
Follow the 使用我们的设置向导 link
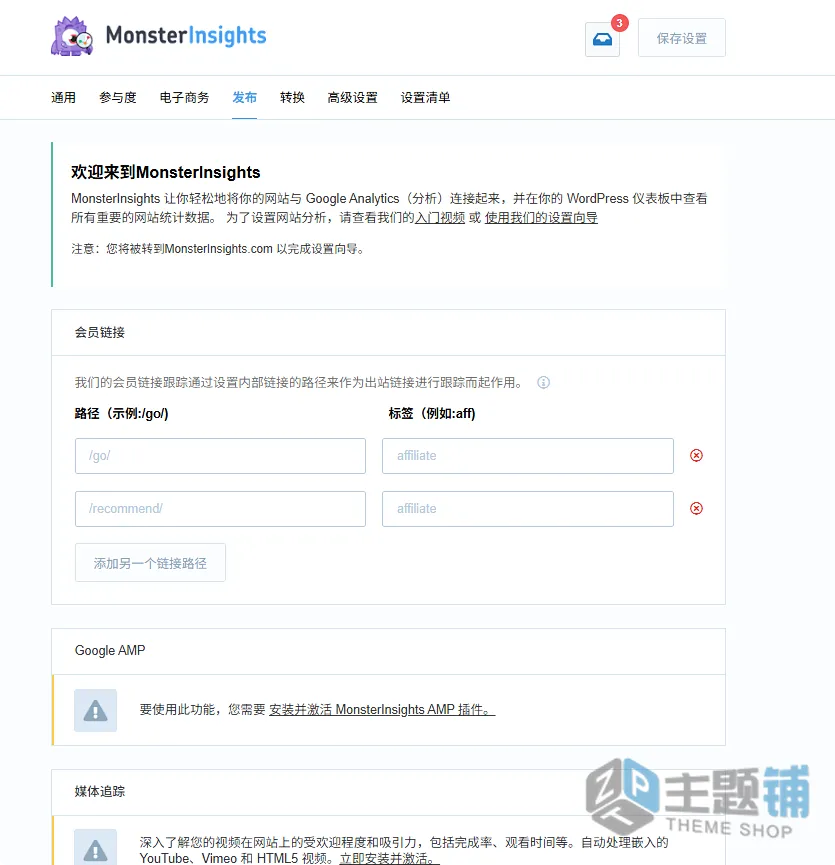[x=541, y=217]
